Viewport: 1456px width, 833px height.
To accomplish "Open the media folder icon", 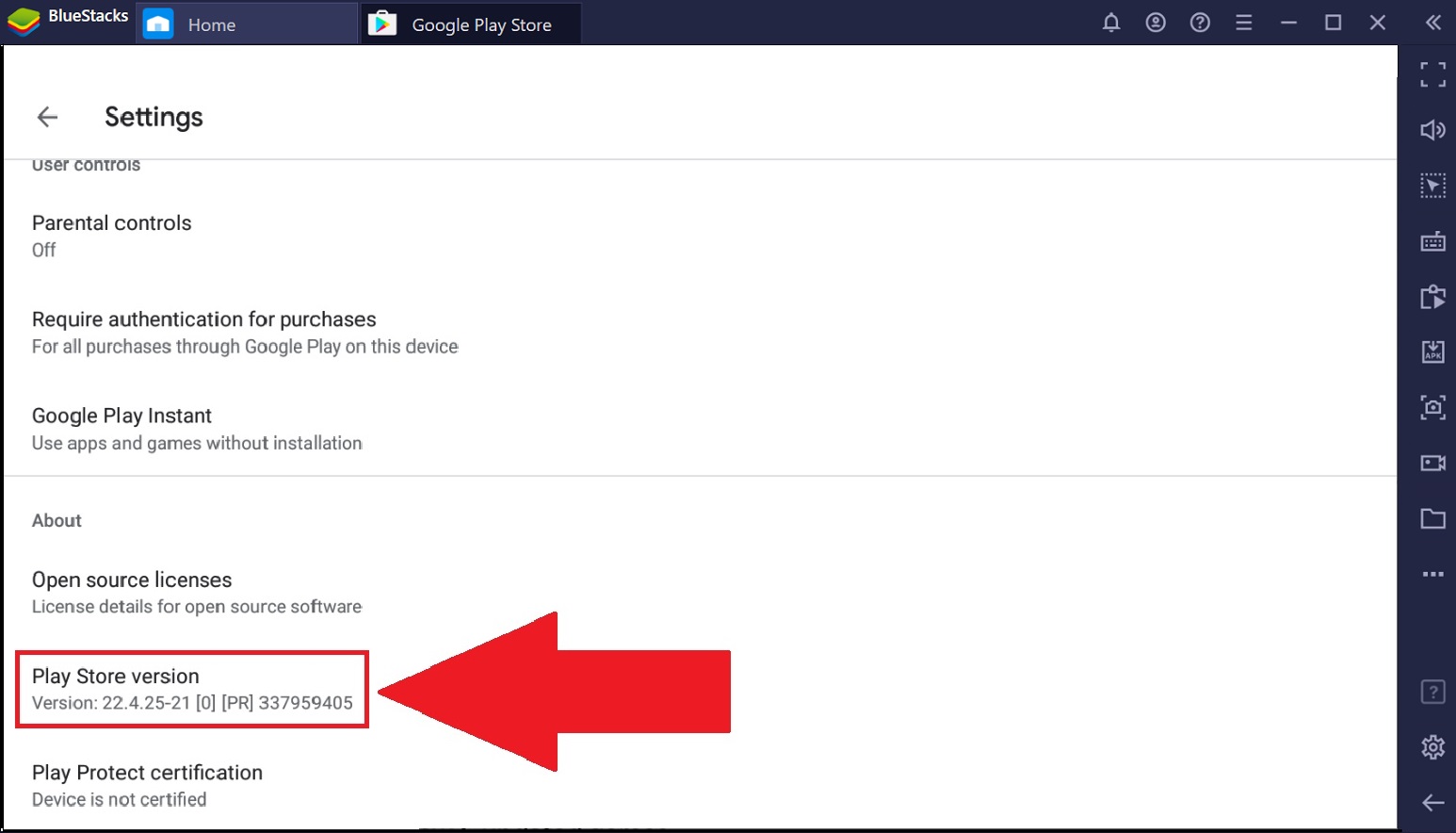I will pyautogui.click(x=1432, y=518).
